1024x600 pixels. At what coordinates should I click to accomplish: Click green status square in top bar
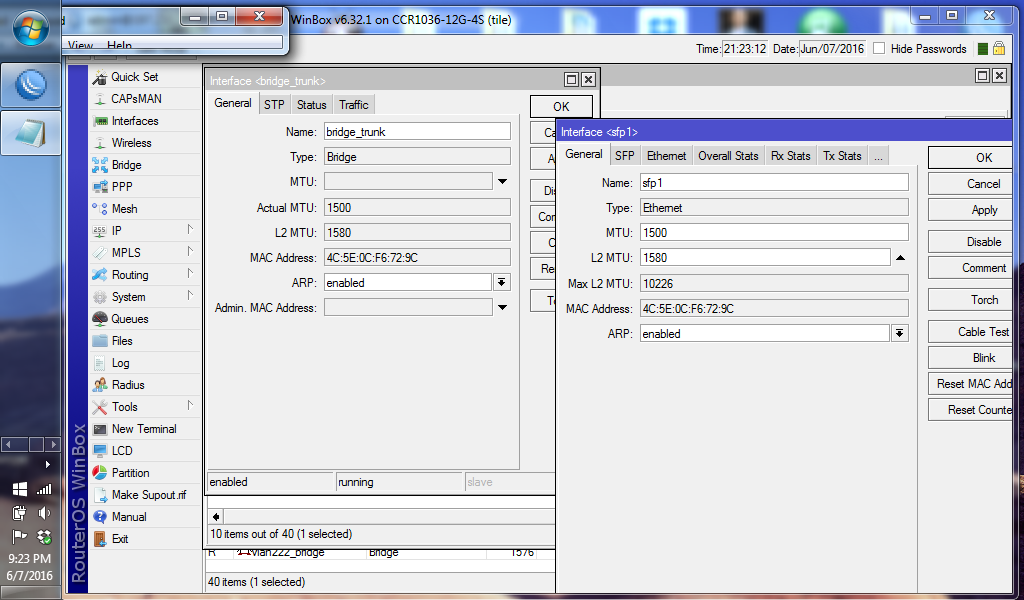click(x=982, y=49)
